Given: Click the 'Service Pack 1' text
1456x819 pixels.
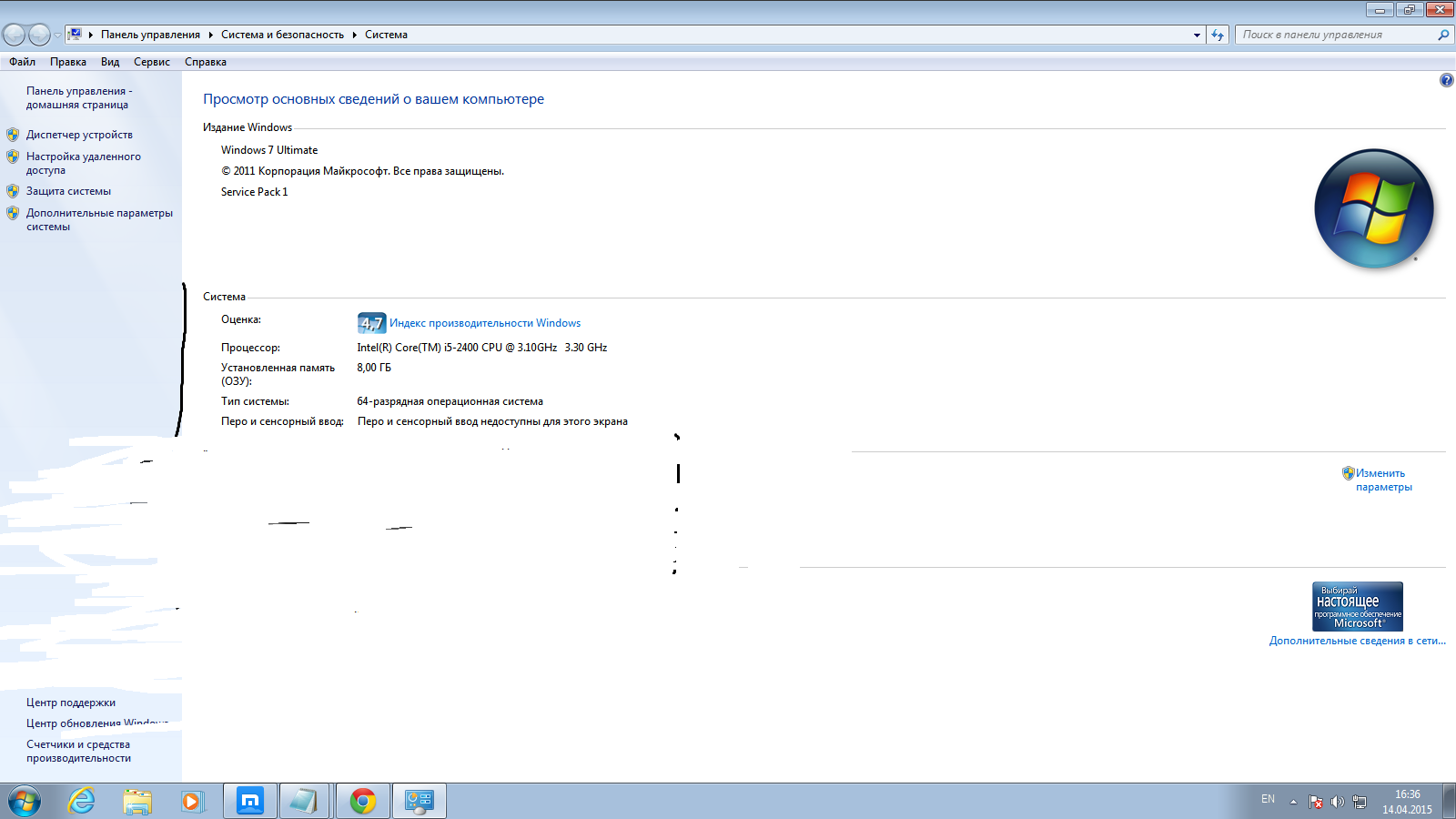Looking at the screenshot, I should click(255, 192).
